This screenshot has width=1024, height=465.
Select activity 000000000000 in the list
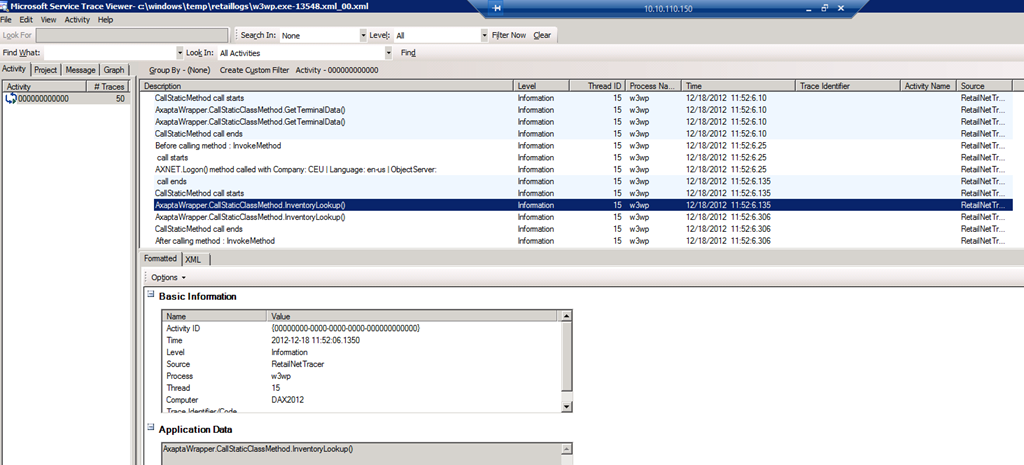pyautogui.click(x=66, y=99)
